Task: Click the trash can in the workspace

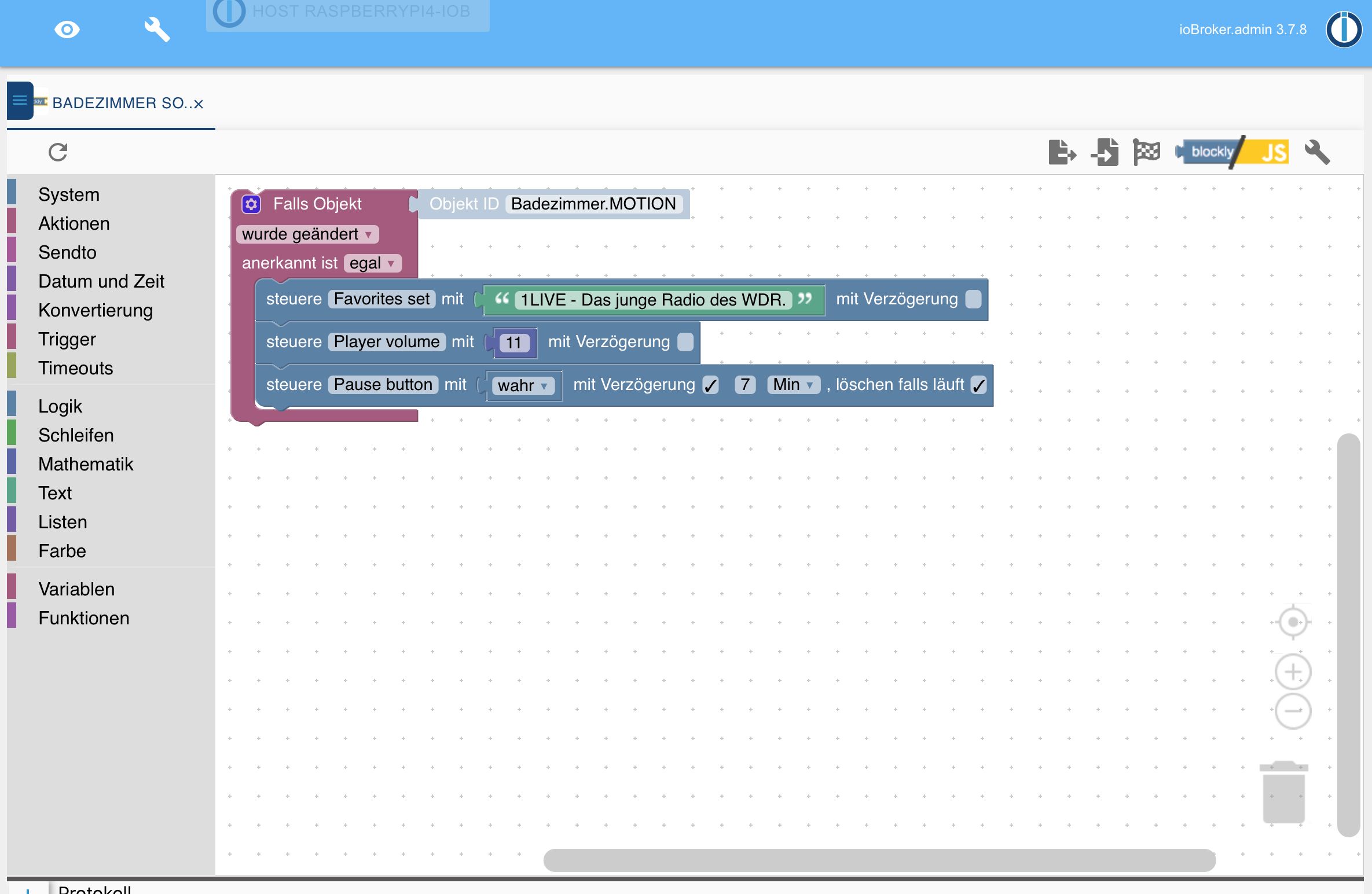Action: [1283, 793]
